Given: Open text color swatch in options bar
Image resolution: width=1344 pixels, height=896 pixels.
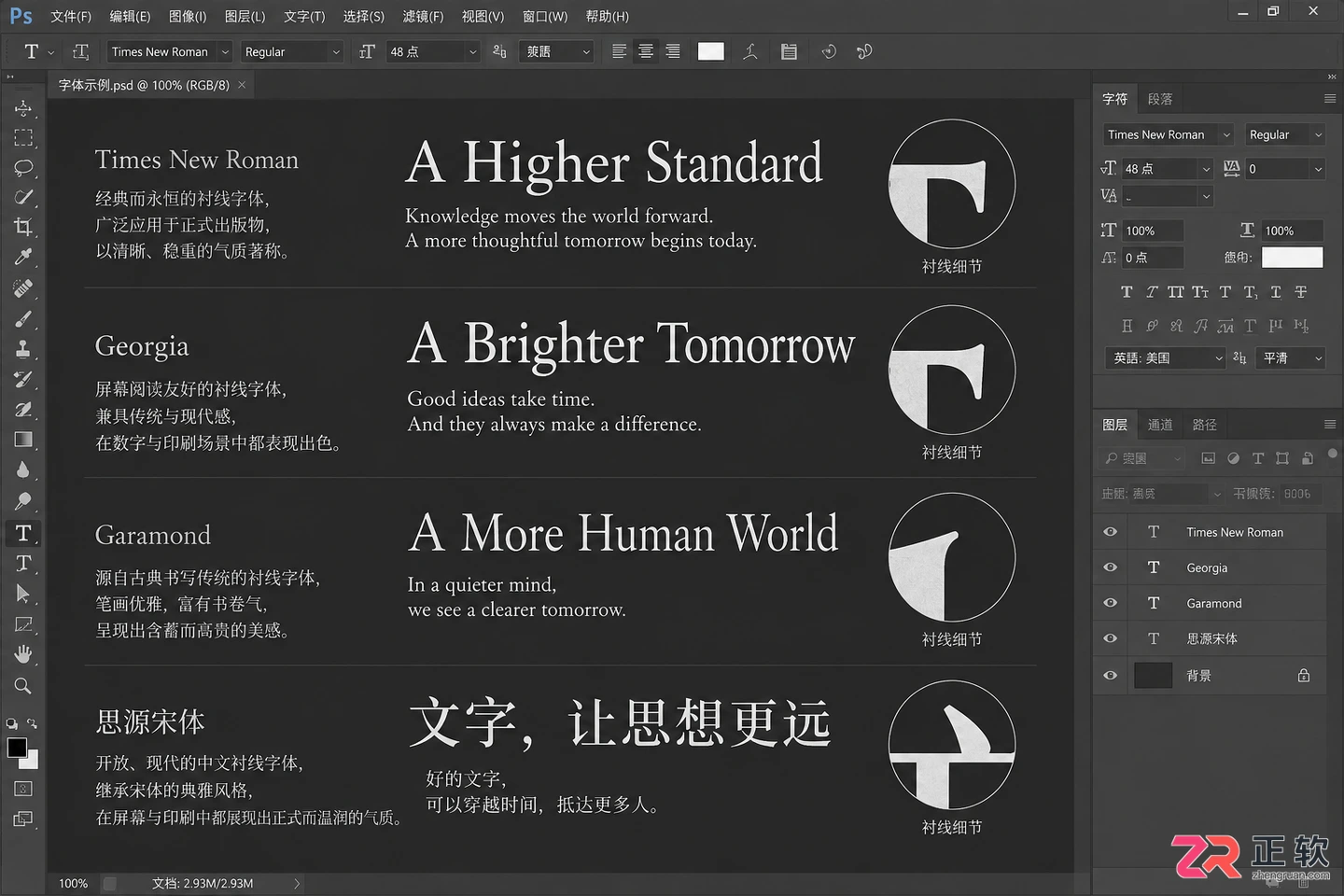Looking at the screenshot, I should (711, 51).
